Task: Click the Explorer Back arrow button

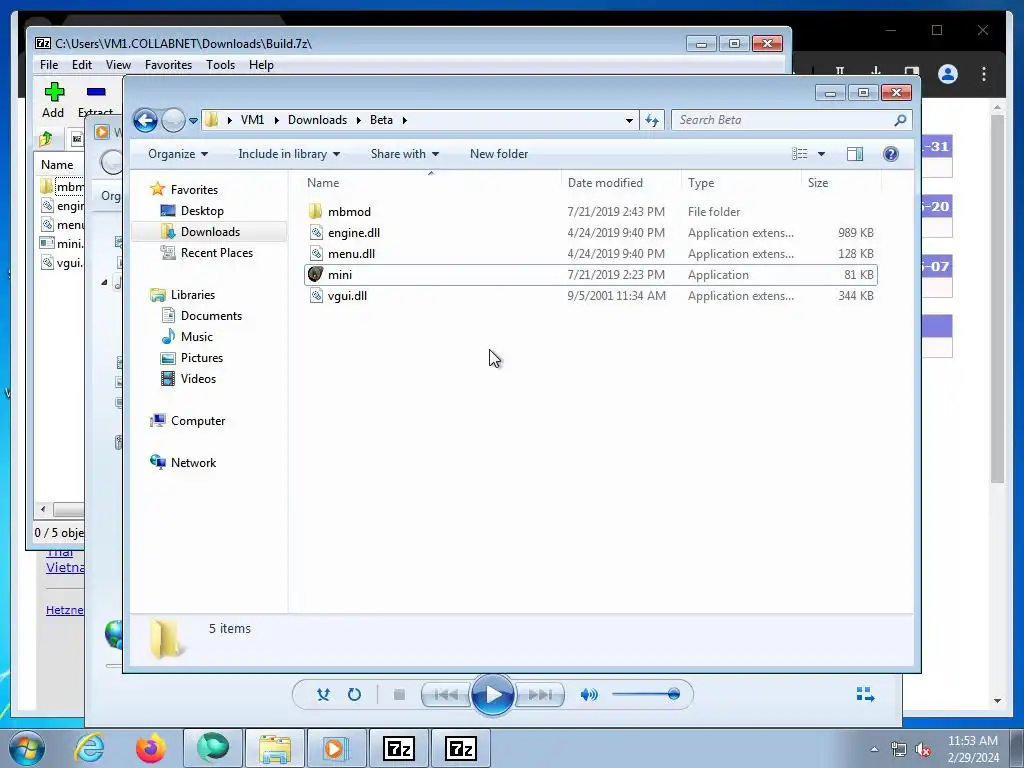Action: tap(145, 120)
